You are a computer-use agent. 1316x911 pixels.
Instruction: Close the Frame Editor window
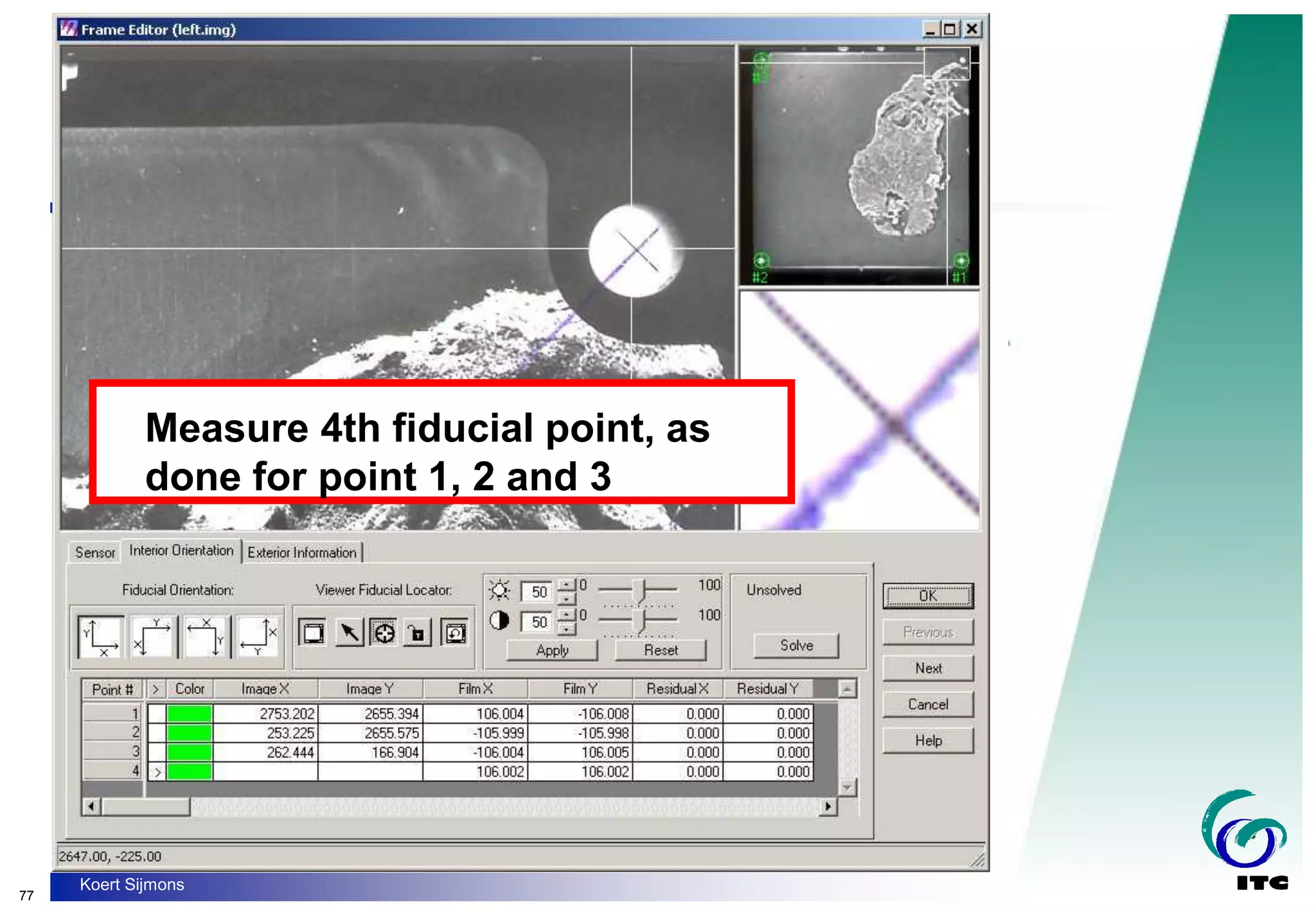coord(972,29)
